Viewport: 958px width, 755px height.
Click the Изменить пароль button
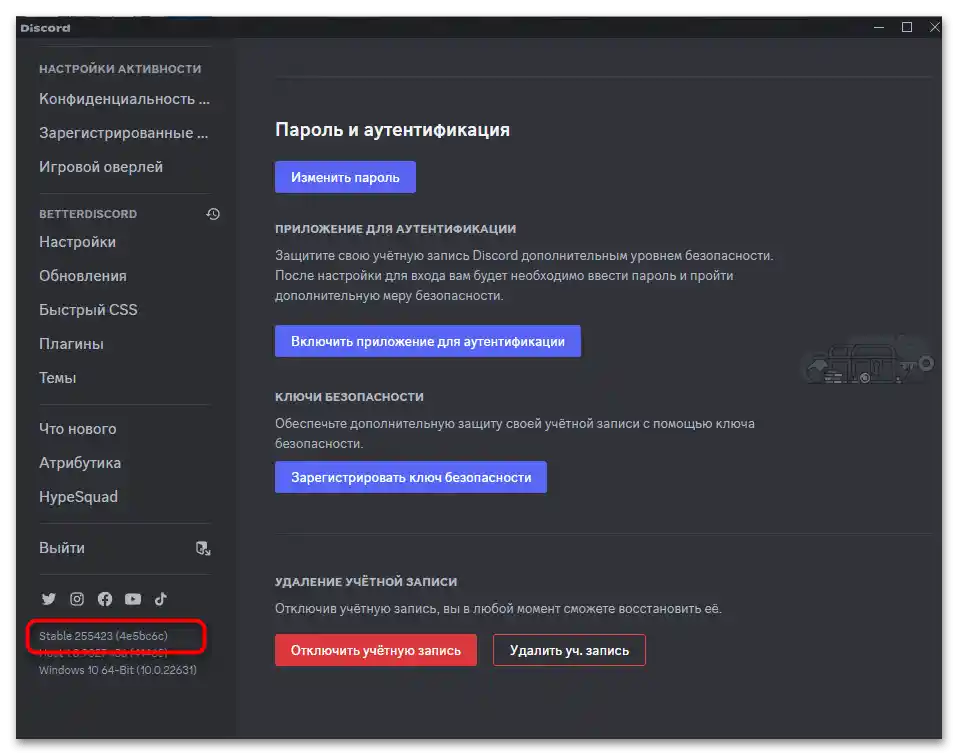pyautogui.click(x=345, y=176)
